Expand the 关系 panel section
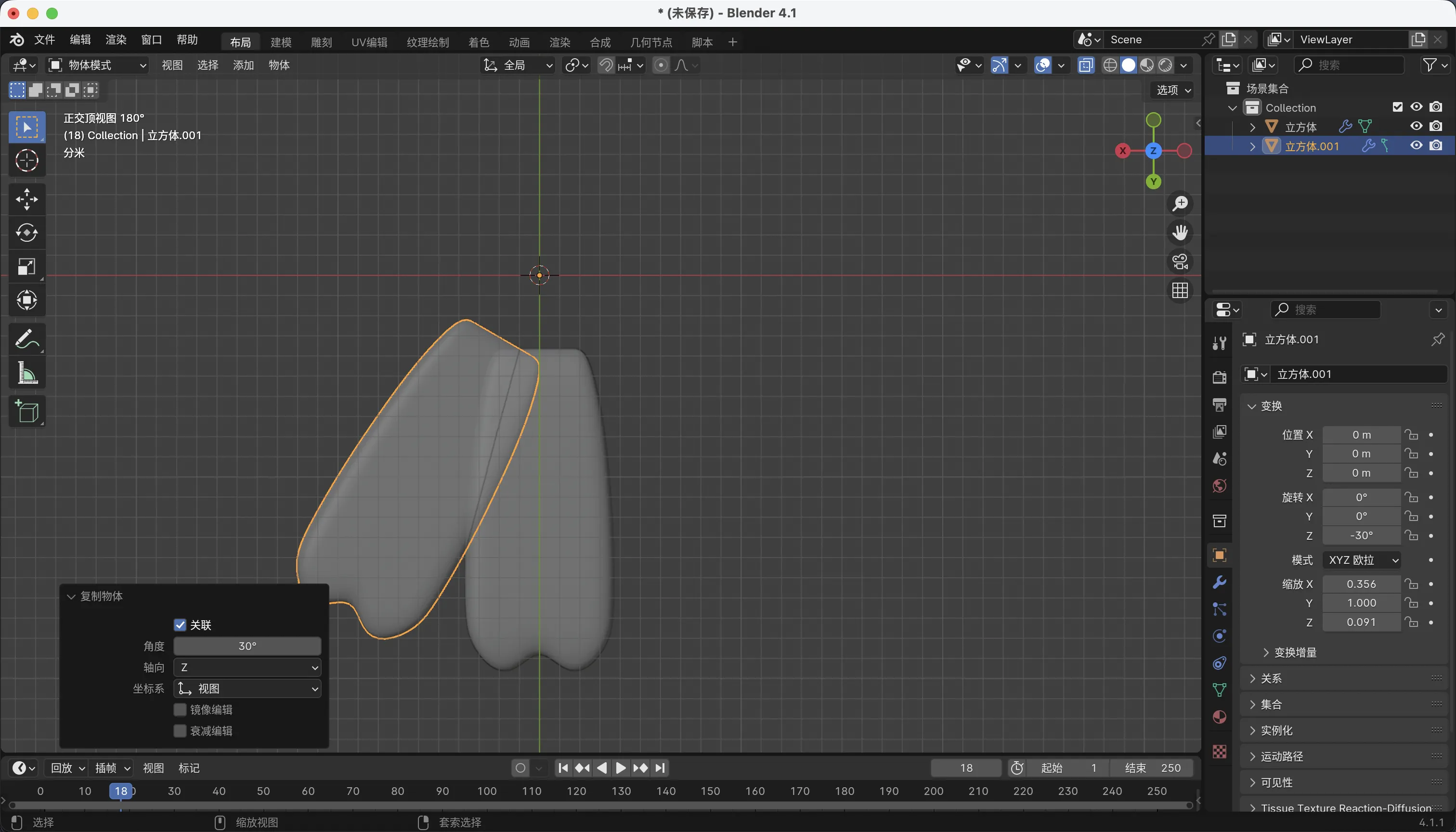 point(1272,678)
